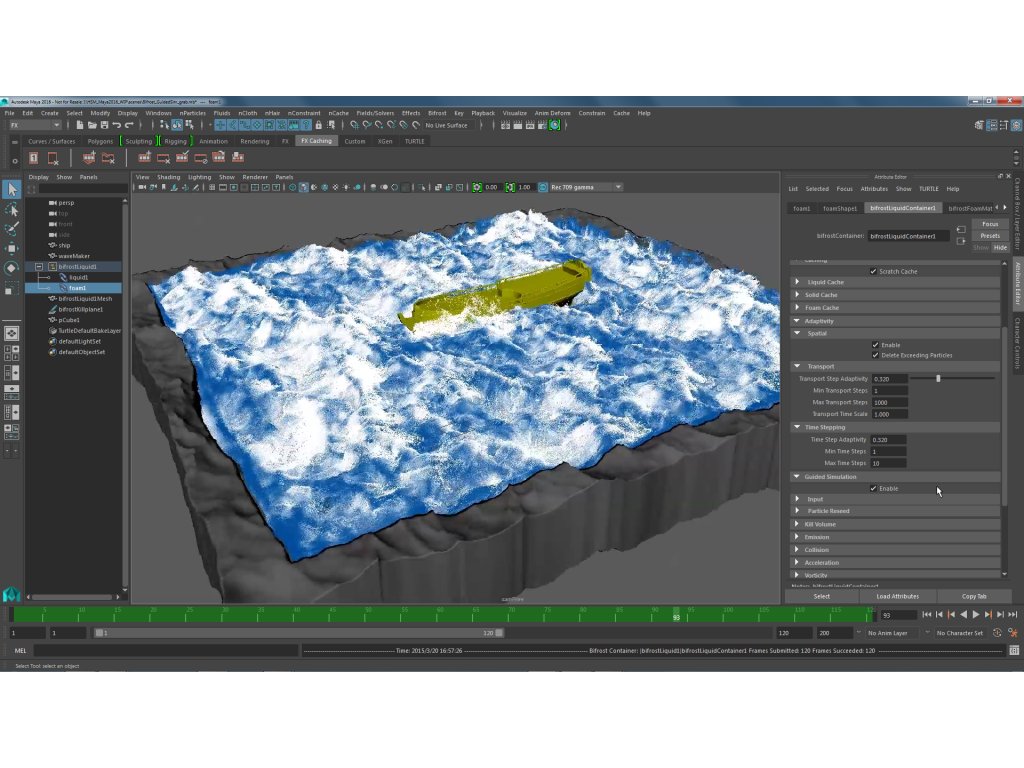This screenshot has height=768, width=1024.
Task: Open the Bifrost menu
Action: [437, 113]
